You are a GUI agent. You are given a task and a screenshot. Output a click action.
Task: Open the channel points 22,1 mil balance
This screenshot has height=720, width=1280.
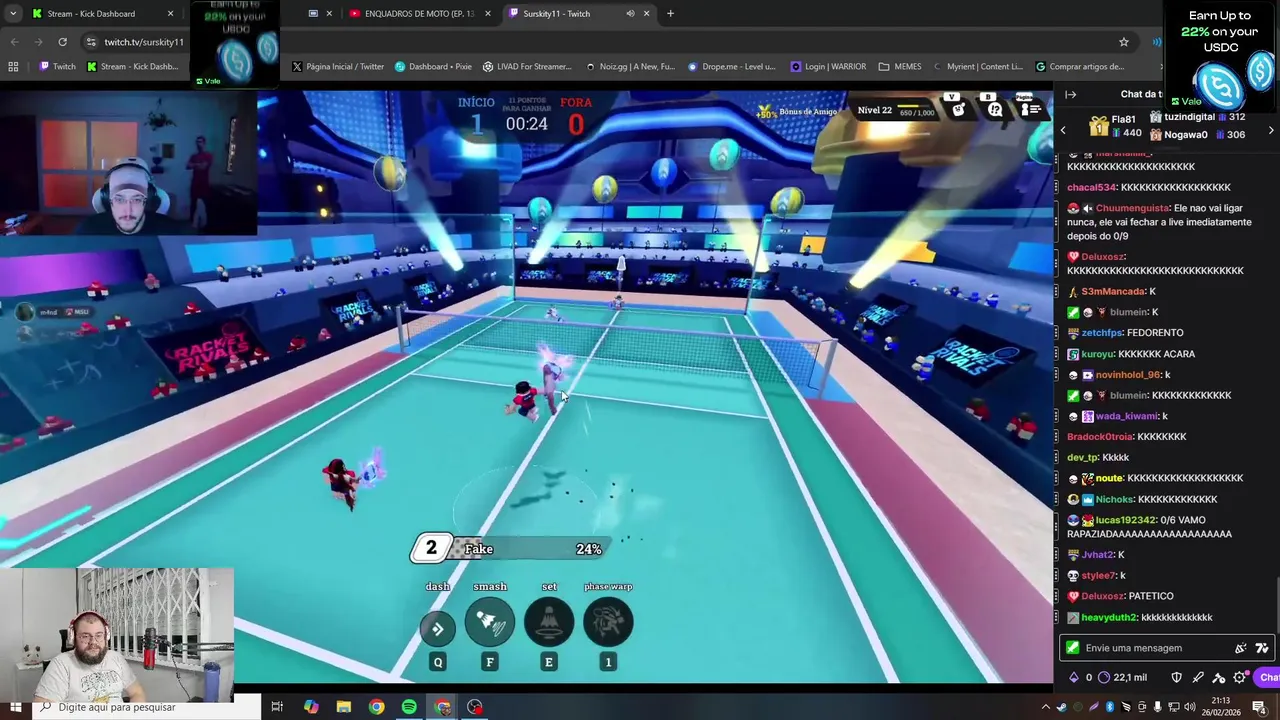1122,678
